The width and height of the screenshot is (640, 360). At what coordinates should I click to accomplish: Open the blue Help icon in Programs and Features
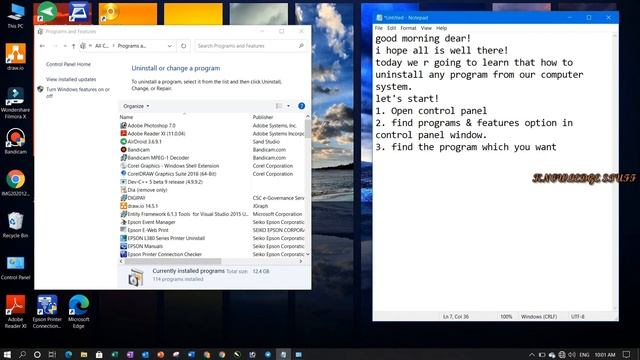coord(301,106)
